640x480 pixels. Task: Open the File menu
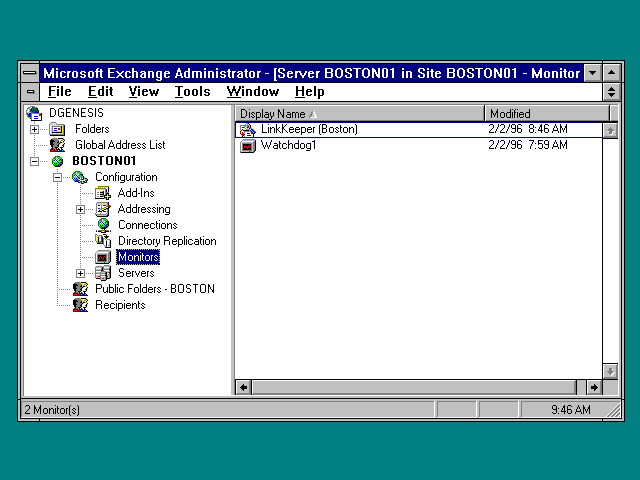(60, 91)
